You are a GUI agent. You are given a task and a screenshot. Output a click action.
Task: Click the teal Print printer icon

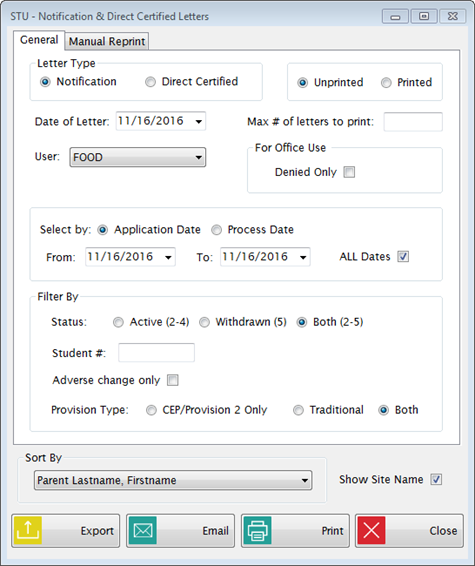click(257, 530)
